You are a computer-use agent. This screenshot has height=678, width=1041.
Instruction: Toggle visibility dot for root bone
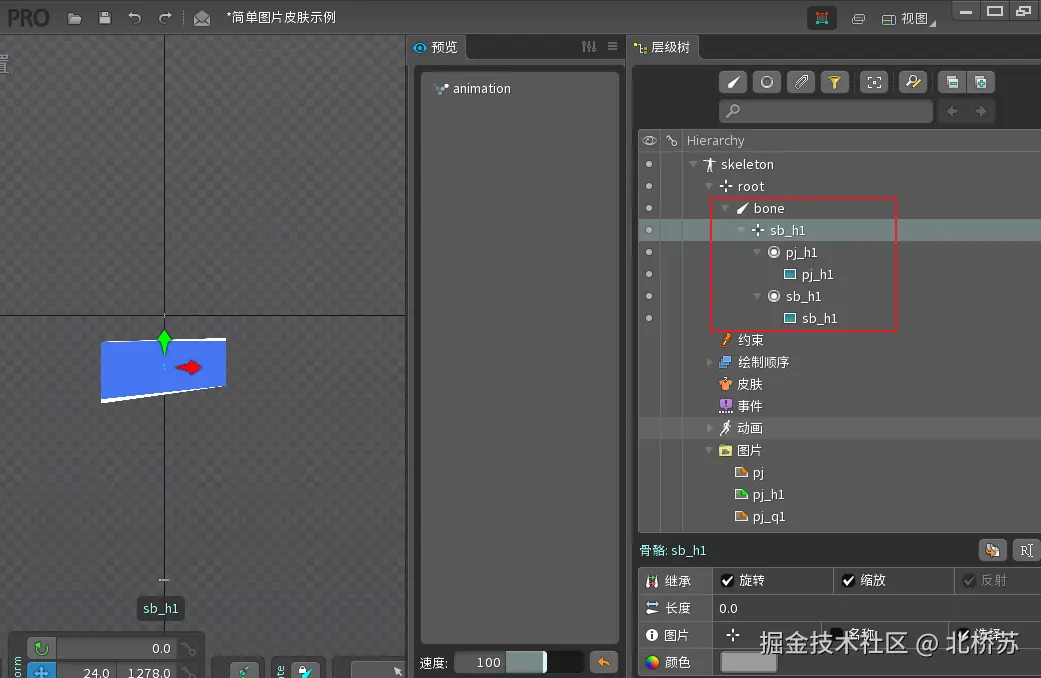click(x=649, y=186)
